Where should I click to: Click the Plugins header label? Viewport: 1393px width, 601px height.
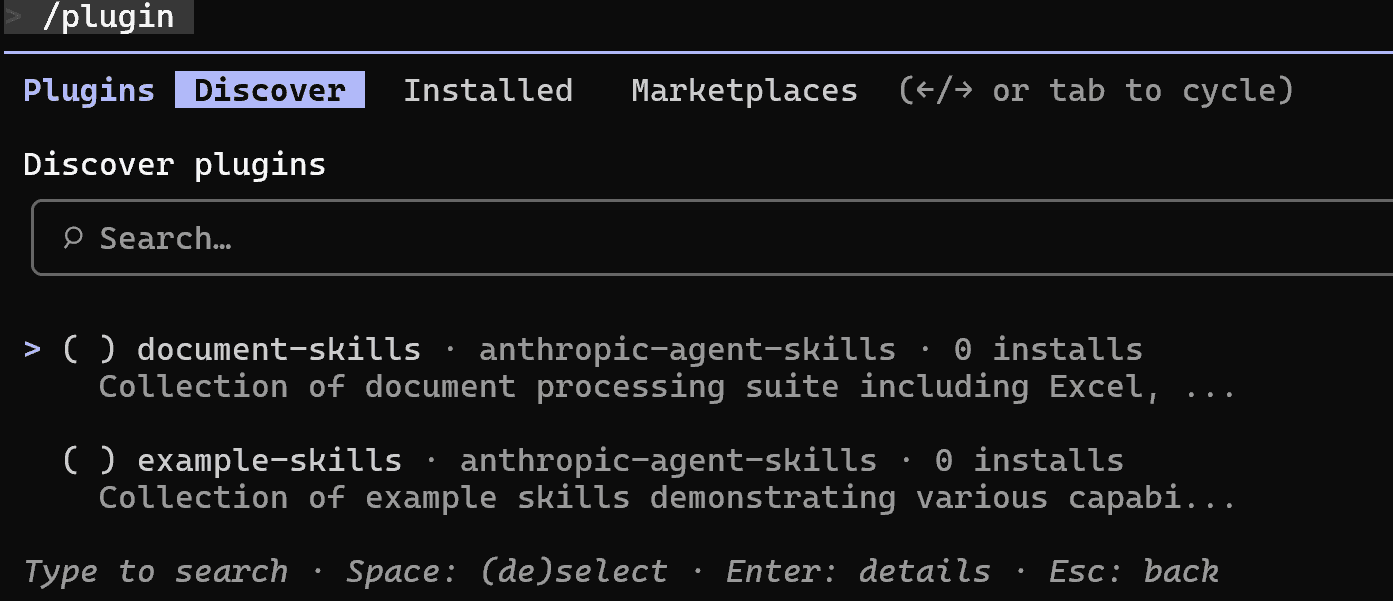coord(89,90)
